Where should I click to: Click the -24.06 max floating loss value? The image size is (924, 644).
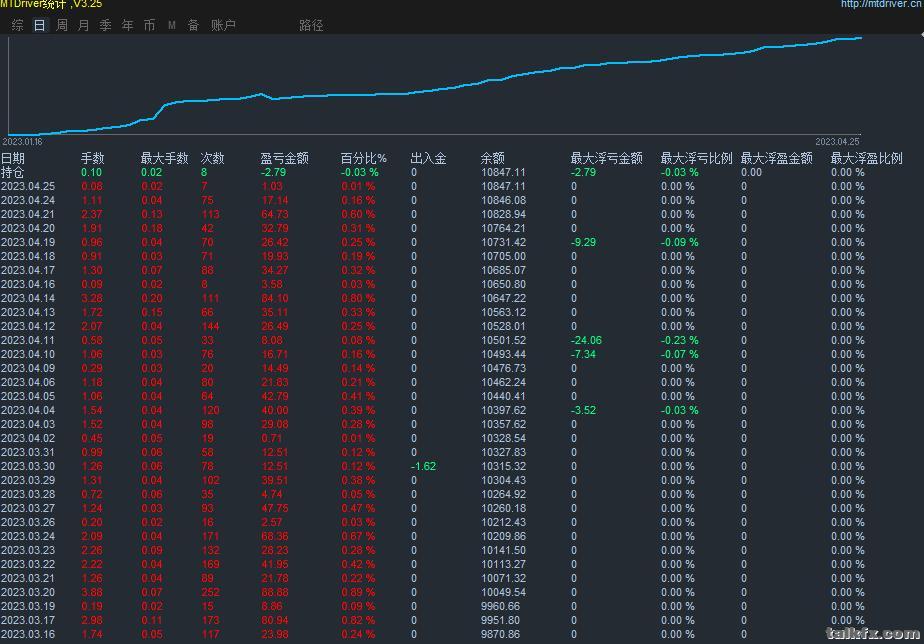(586, 341)
